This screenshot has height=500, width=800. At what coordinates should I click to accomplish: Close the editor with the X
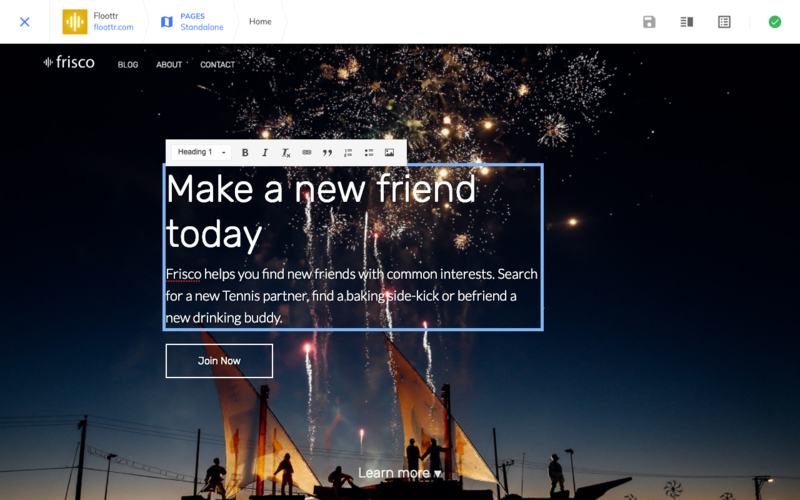coord(25,22)
